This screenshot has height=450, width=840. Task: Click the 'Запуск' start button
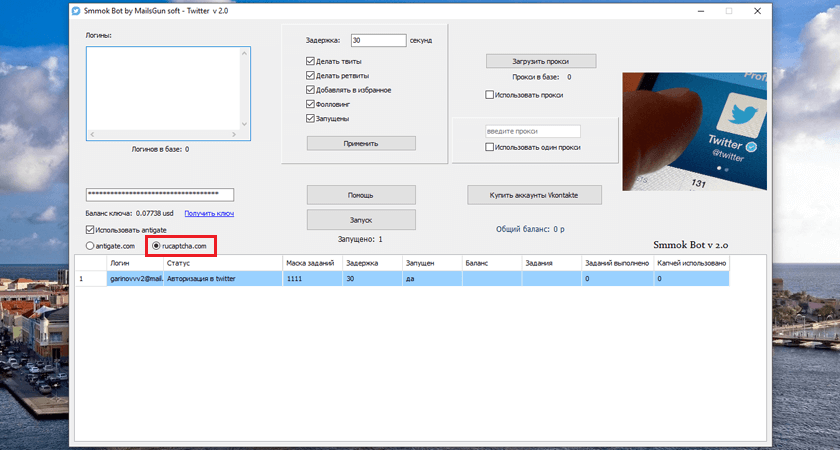(361, 220)
